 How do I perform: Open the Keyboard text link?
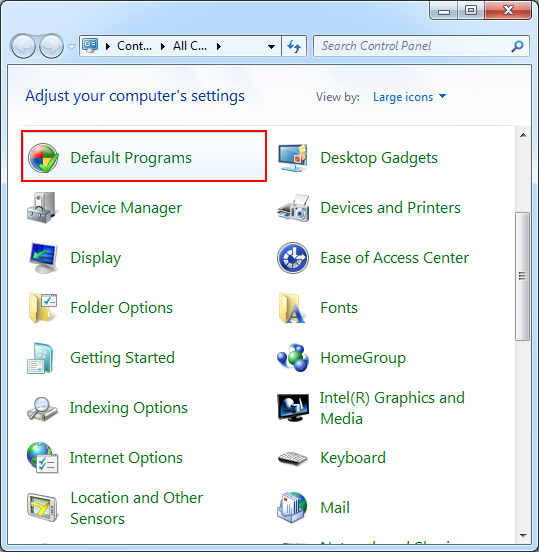(x=353, y=458)
